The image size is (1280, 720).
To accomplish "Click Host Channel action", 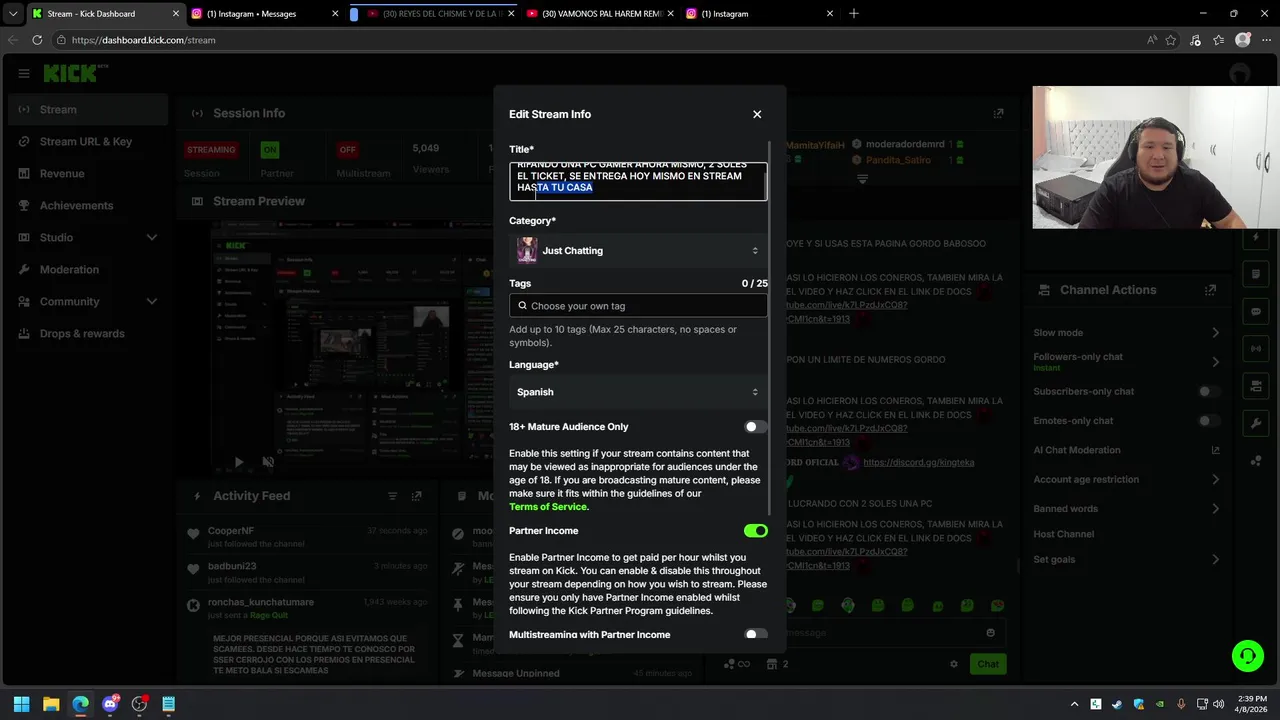I will click(x=1064, y=535).
